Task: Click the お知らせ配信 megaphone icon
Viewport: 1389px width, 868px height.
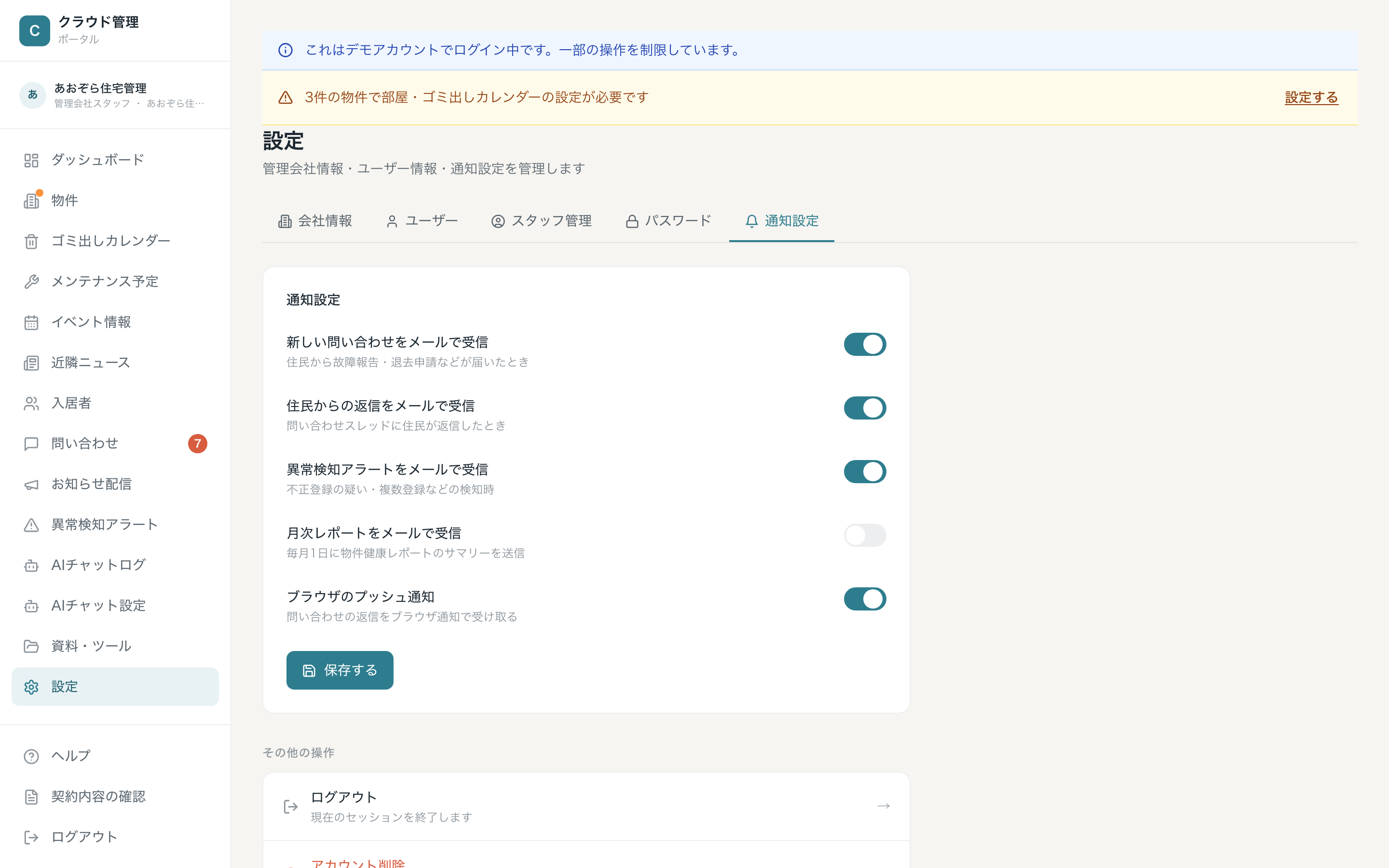Action: [x=31, y=485]
